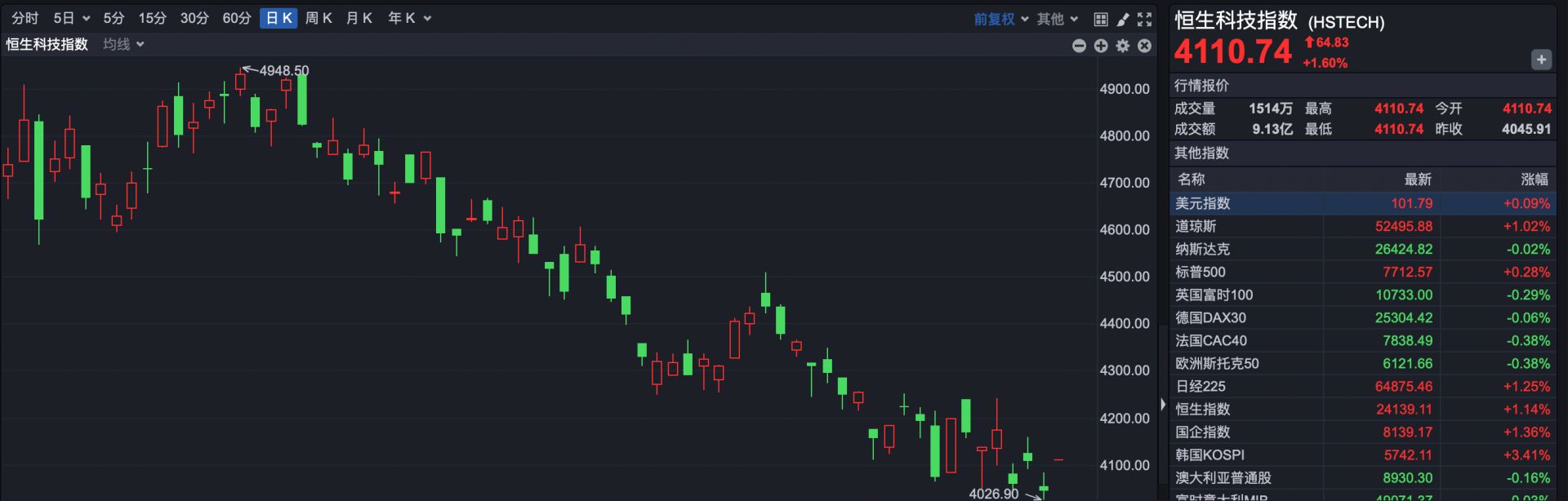Click the 行情报价 section header
The width and height of the screenshot is (1568, 501).
tap(1201, 86)
